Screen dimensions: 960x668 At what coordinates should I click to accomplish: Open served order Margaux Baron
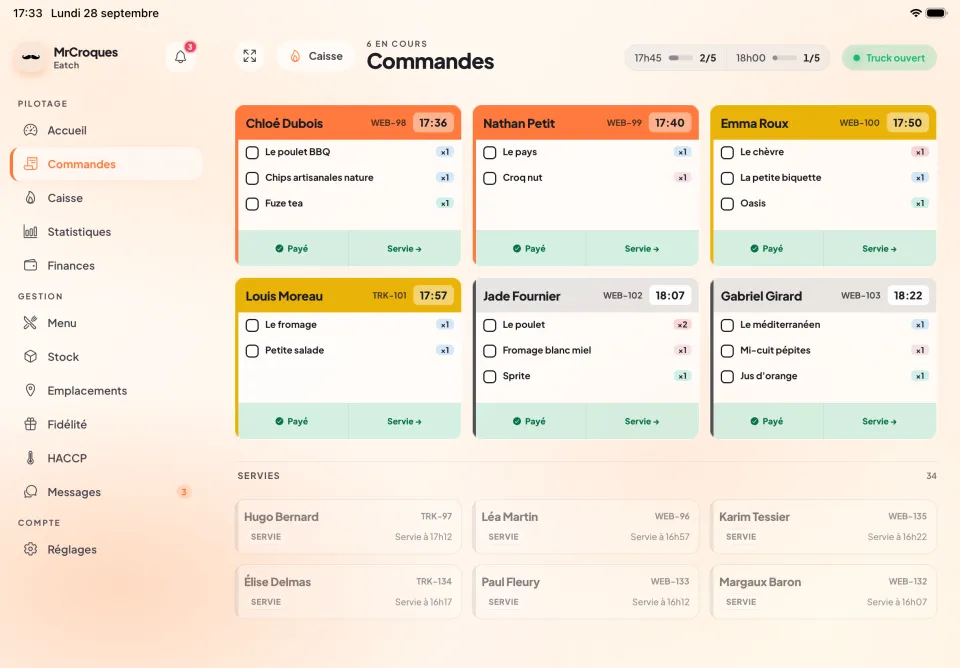(823, 591)
